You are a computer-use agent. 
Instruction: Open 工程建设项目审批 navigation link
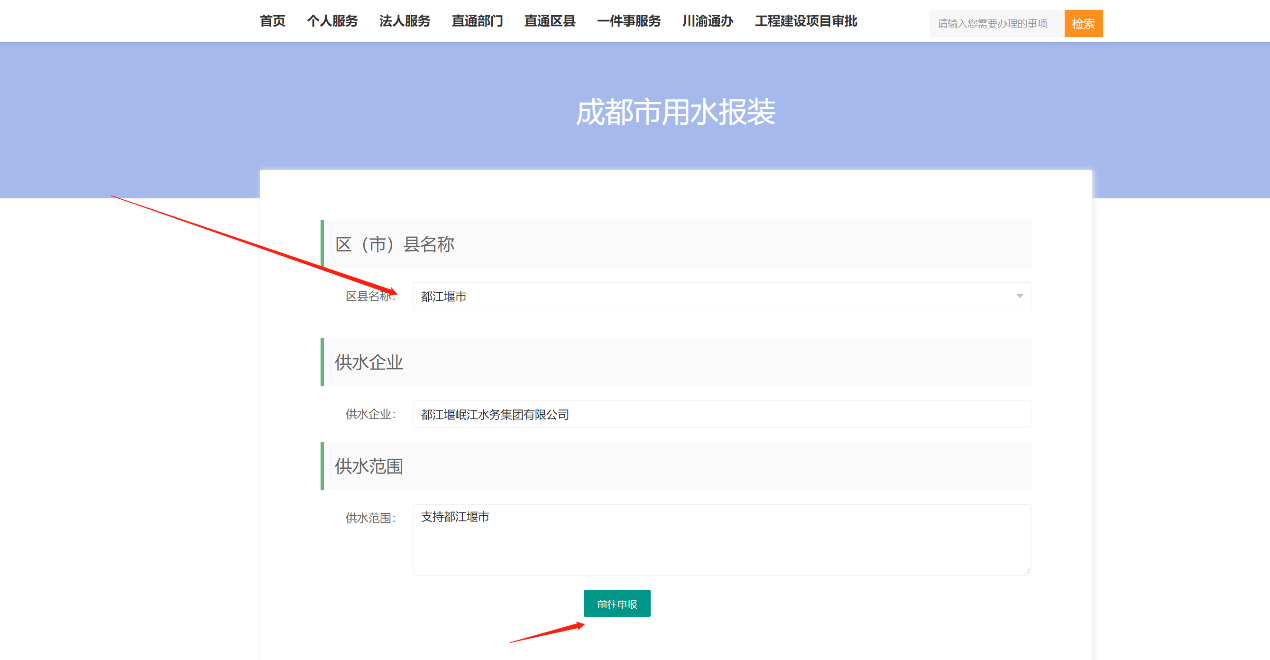(805, 21)
